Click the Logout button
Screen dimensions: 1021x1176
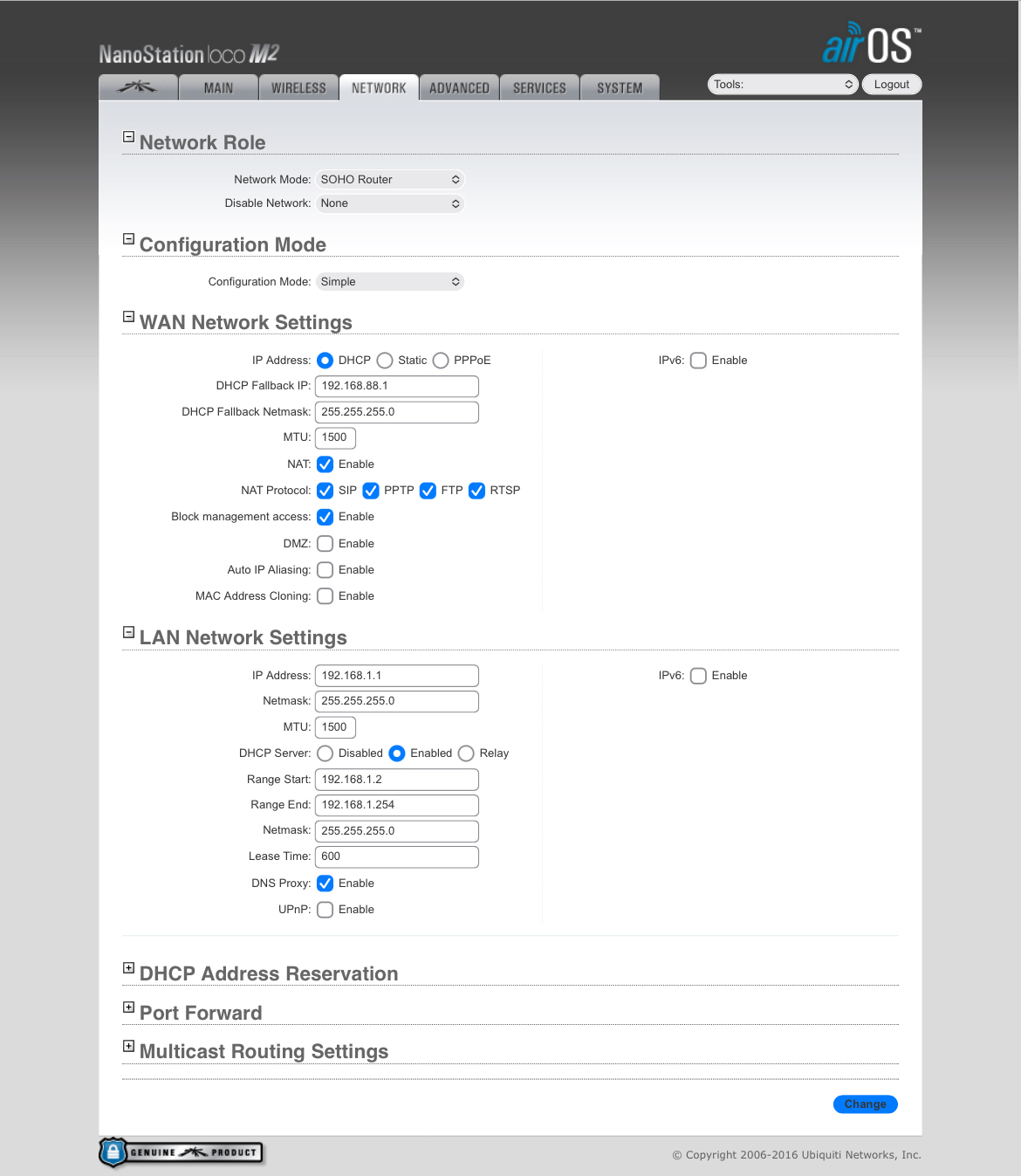pyautogui.click(x=892, y=85)
